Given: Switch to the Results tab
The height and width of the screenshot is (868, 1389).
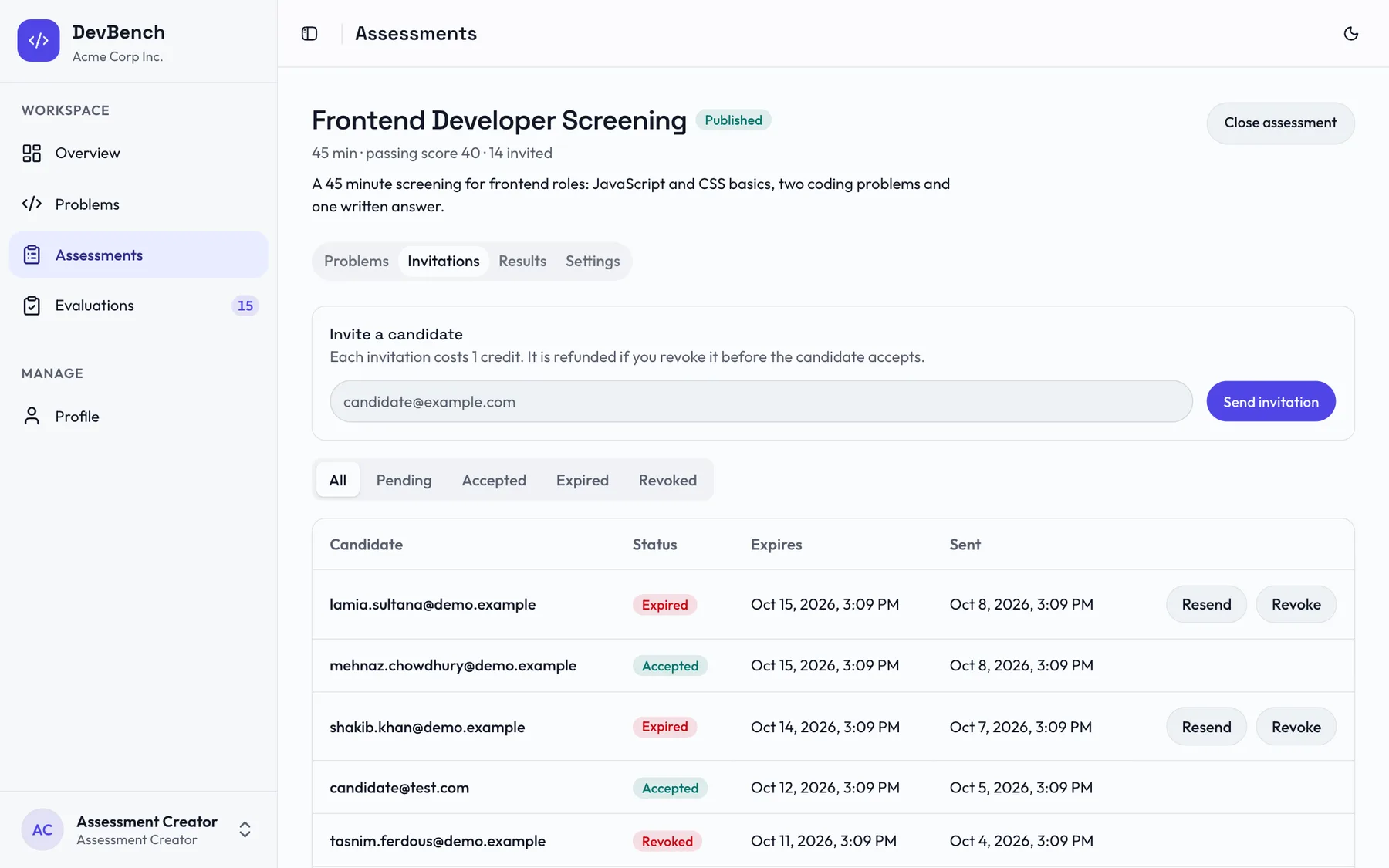Looking at the screenshot, I should click(x=522, y=261).
